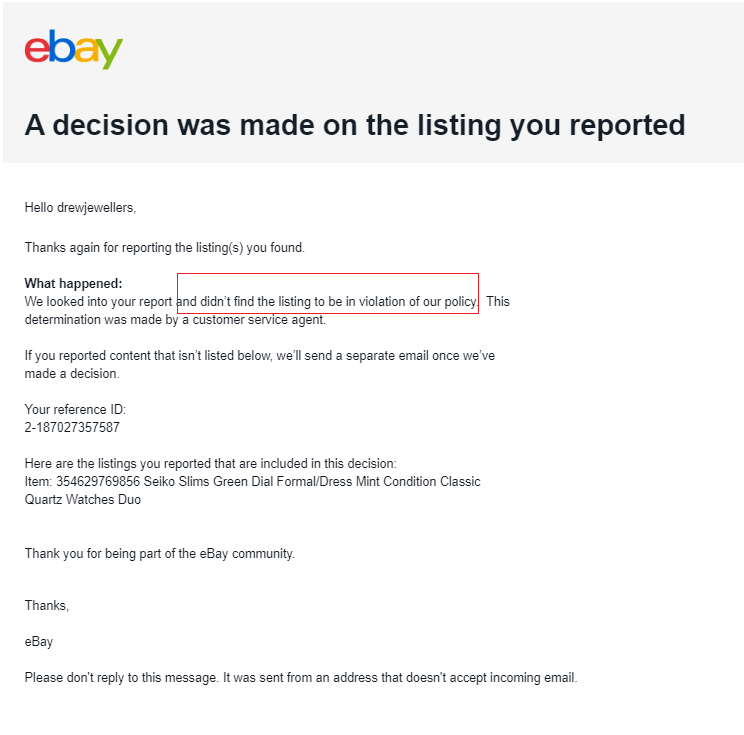This screenshot has height=735, width=744.
Task: Click the greeting 'Hello drewjewellers,'
Action: (x=80, y=208)
